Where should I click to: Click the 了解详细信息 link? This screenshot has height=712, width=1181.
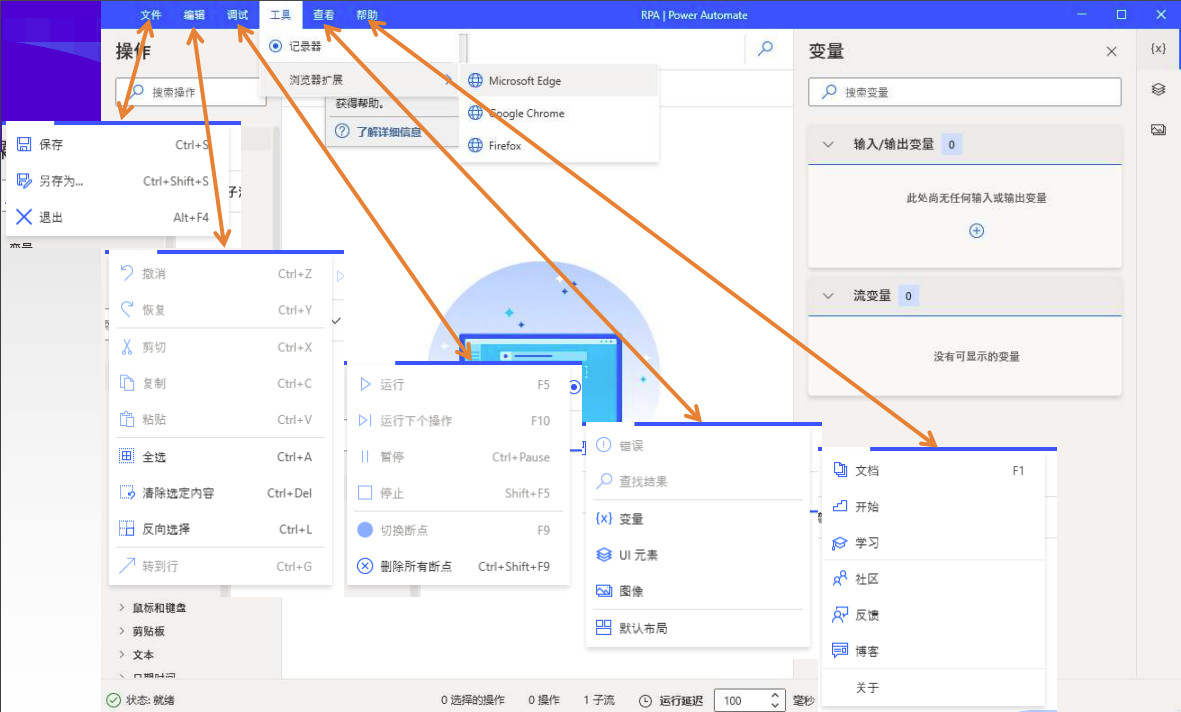(x=389, y=132)
